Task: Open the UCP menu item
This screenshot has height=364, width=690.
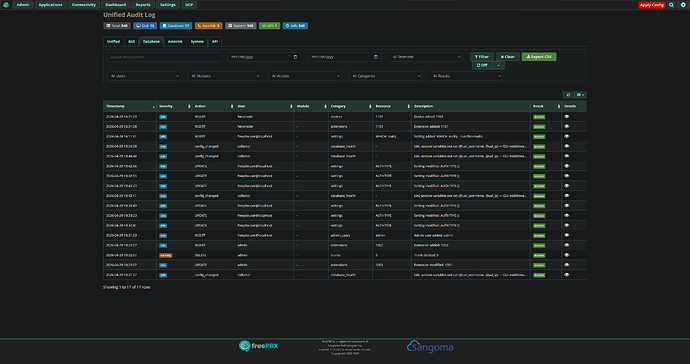Action: tap(189, 5)
